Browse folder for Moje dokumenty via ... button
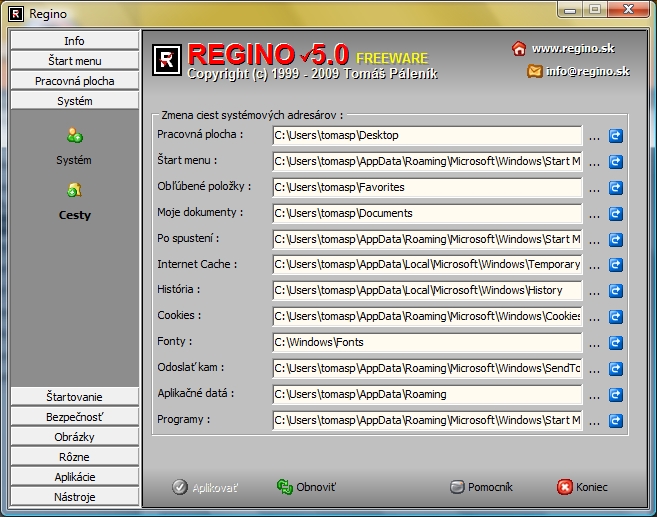The image size is (657, 517). coord(594,216)
